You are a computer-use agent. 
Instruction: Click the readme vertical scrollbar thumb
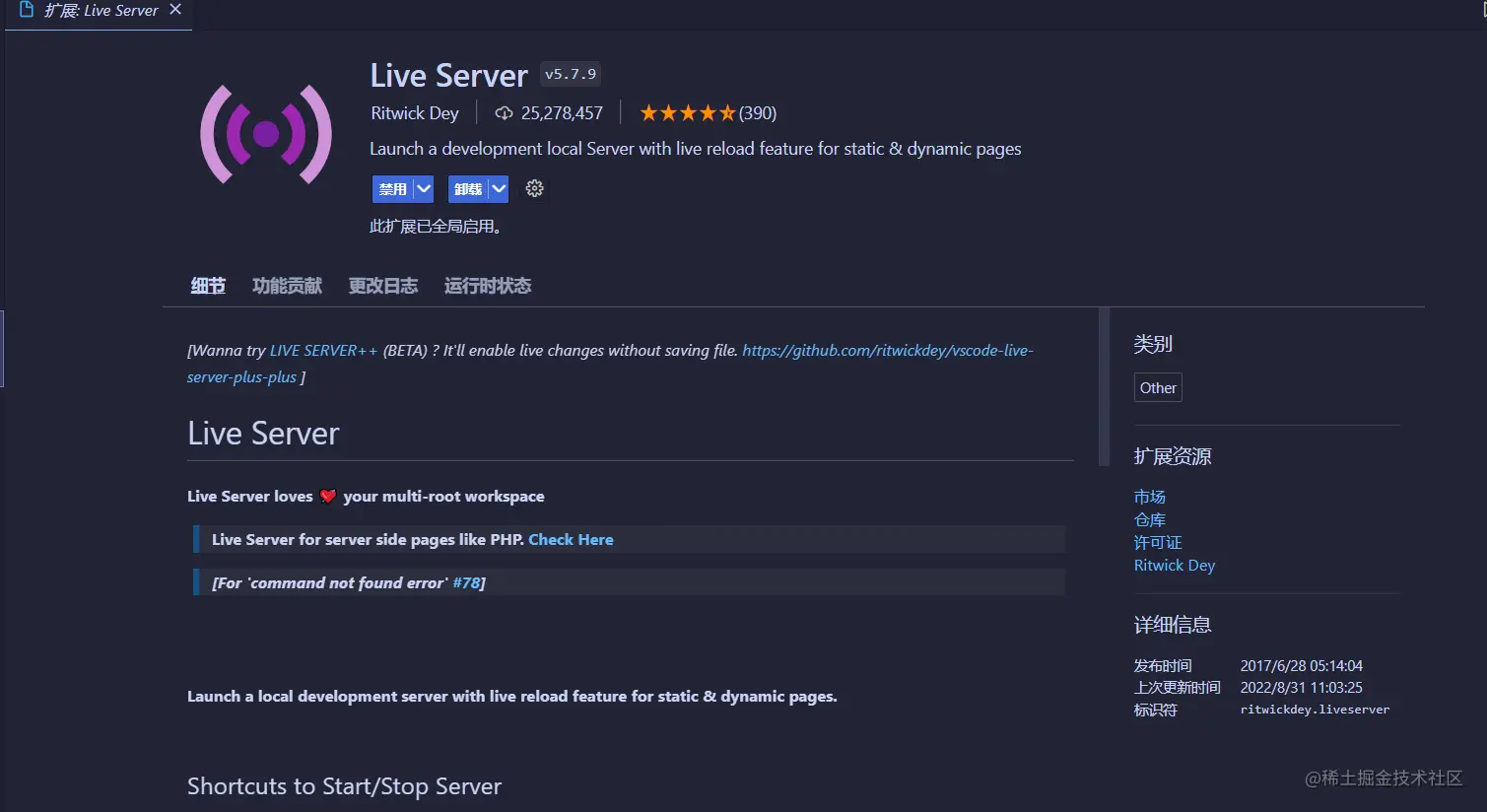coord(1104,386)
